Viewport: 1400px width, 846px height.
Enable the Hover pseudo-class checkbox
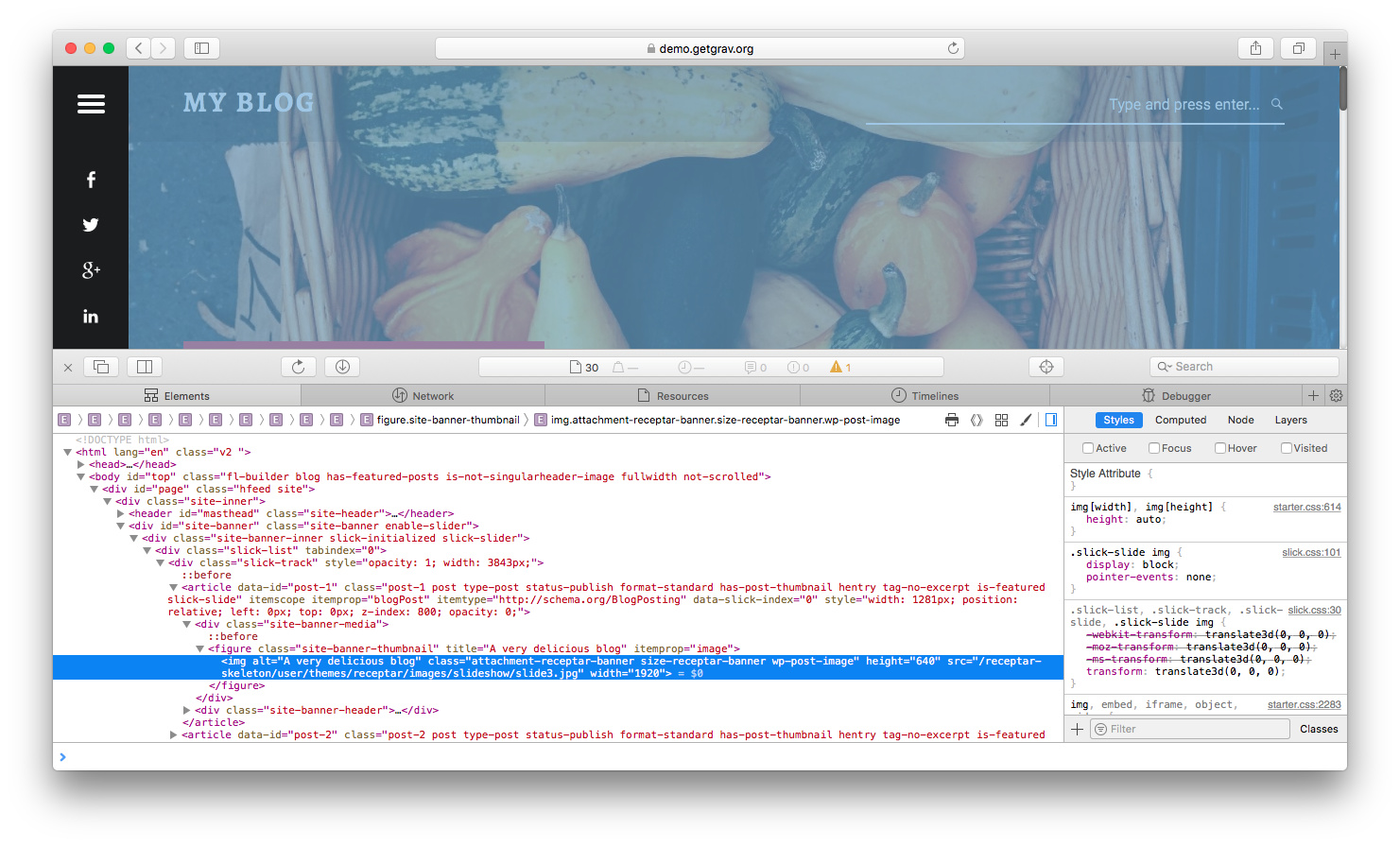[x=1220, y=448]
